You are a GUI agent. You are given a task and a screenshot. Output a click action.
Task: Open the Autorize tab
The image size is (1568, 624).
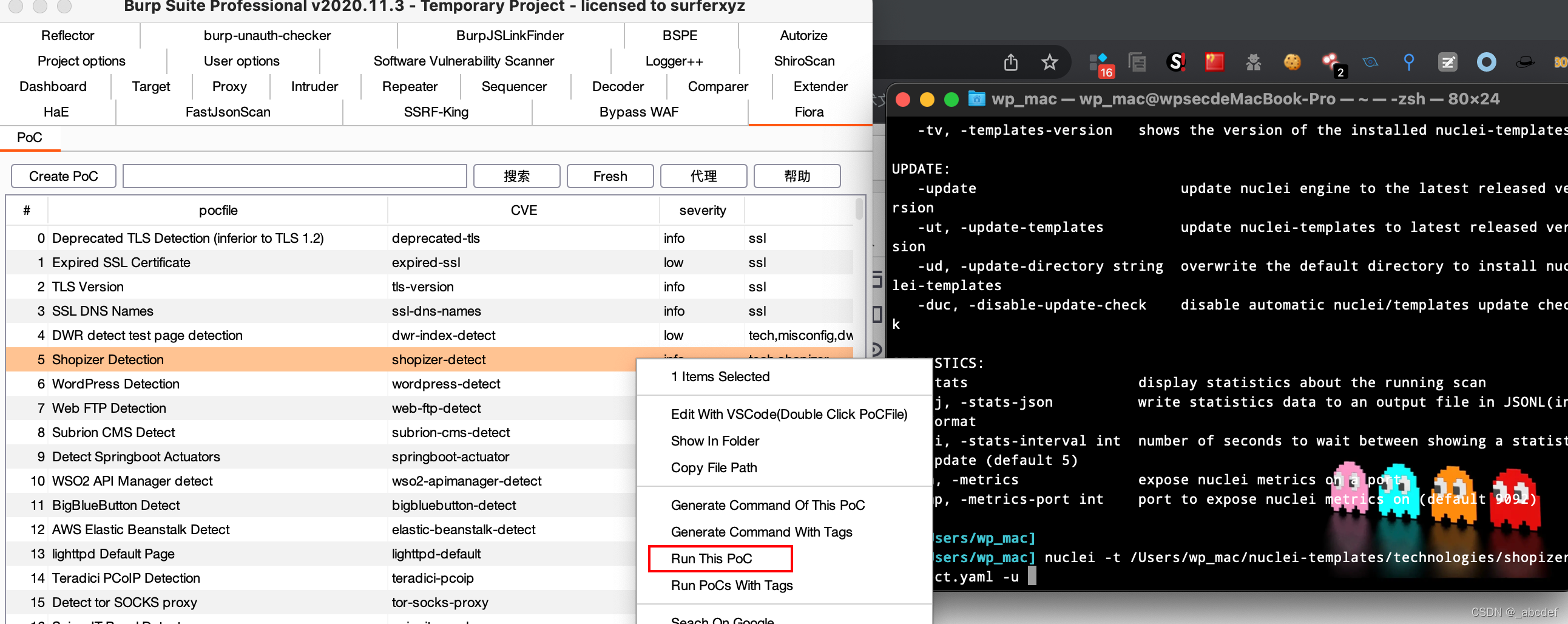pyautogui.click(x=803, y=35)
